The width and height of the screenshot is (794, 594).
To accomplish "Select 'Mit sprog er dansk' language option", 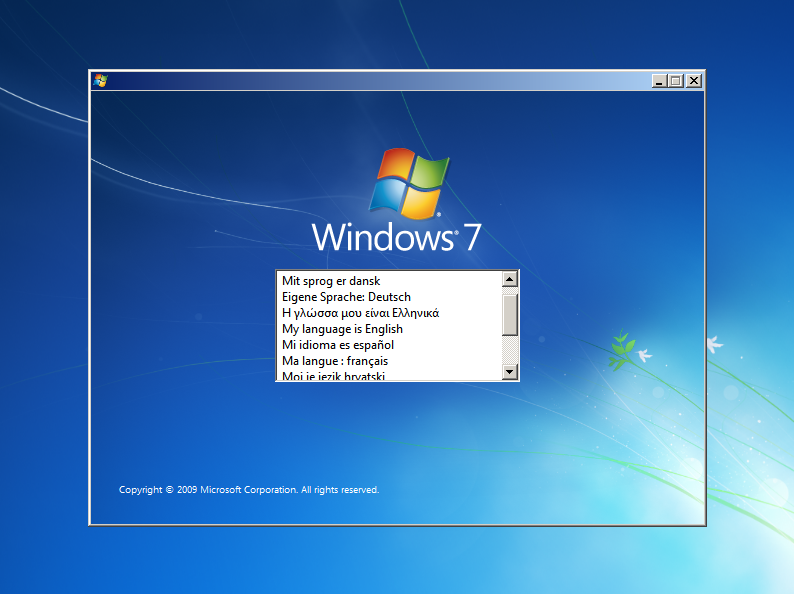I will (x=389, y=281).
